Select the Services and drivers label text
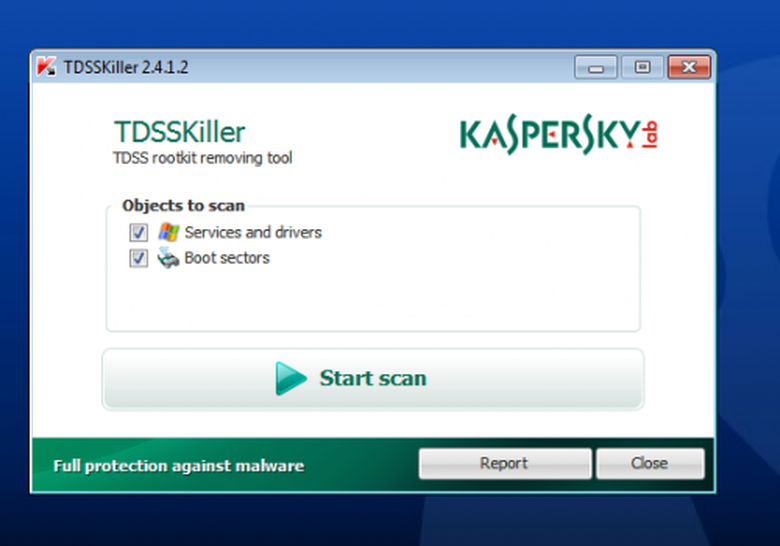780x546 pixels. (253, 232)
